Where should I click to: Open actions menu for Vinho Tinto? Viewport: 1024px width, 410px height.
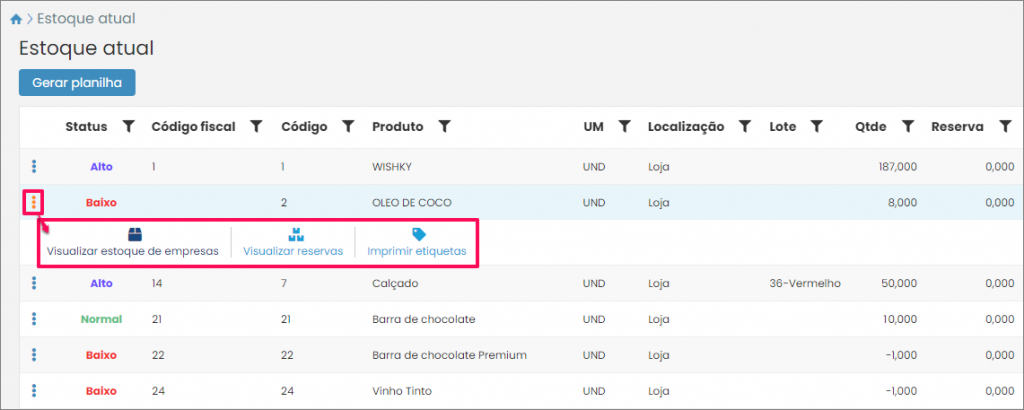[34, 390]
